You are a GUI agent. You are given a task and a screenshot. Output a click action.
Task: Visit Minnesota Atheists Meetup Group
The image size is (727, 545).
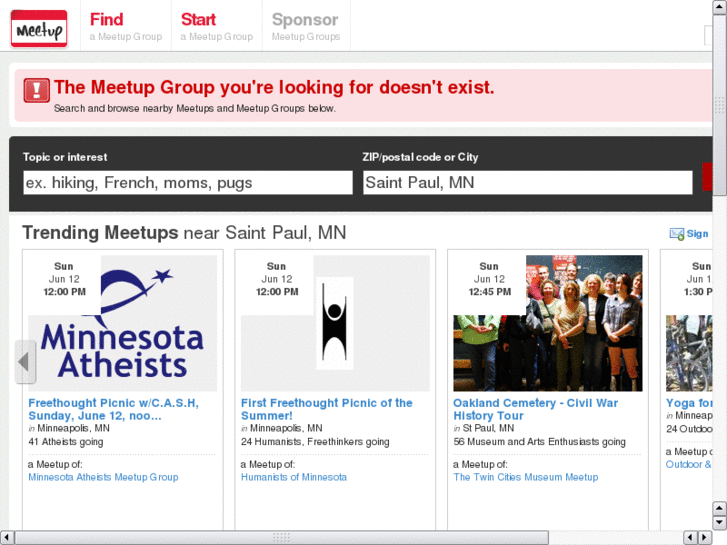coord(103,477)
